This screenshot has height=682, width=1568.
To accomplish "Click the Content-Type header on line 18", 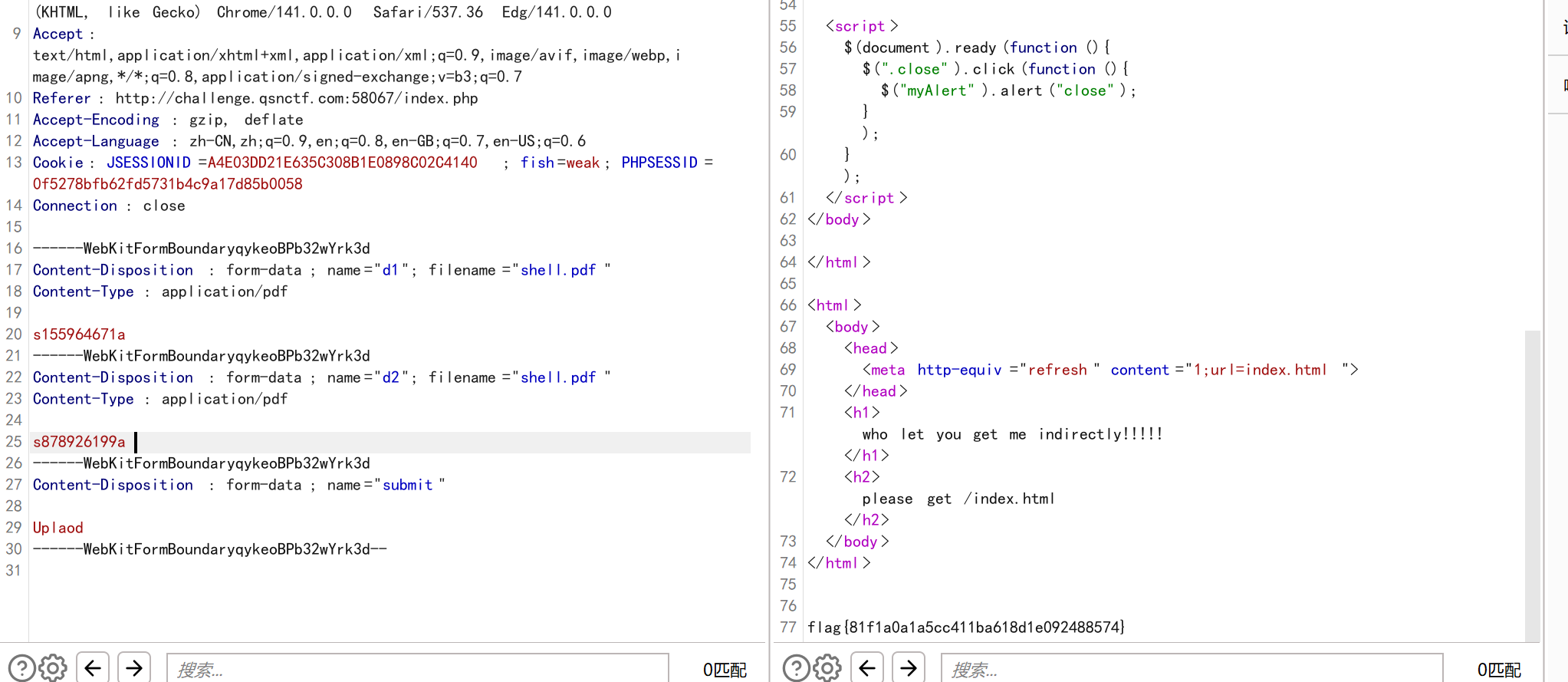I will pos(83,292).
